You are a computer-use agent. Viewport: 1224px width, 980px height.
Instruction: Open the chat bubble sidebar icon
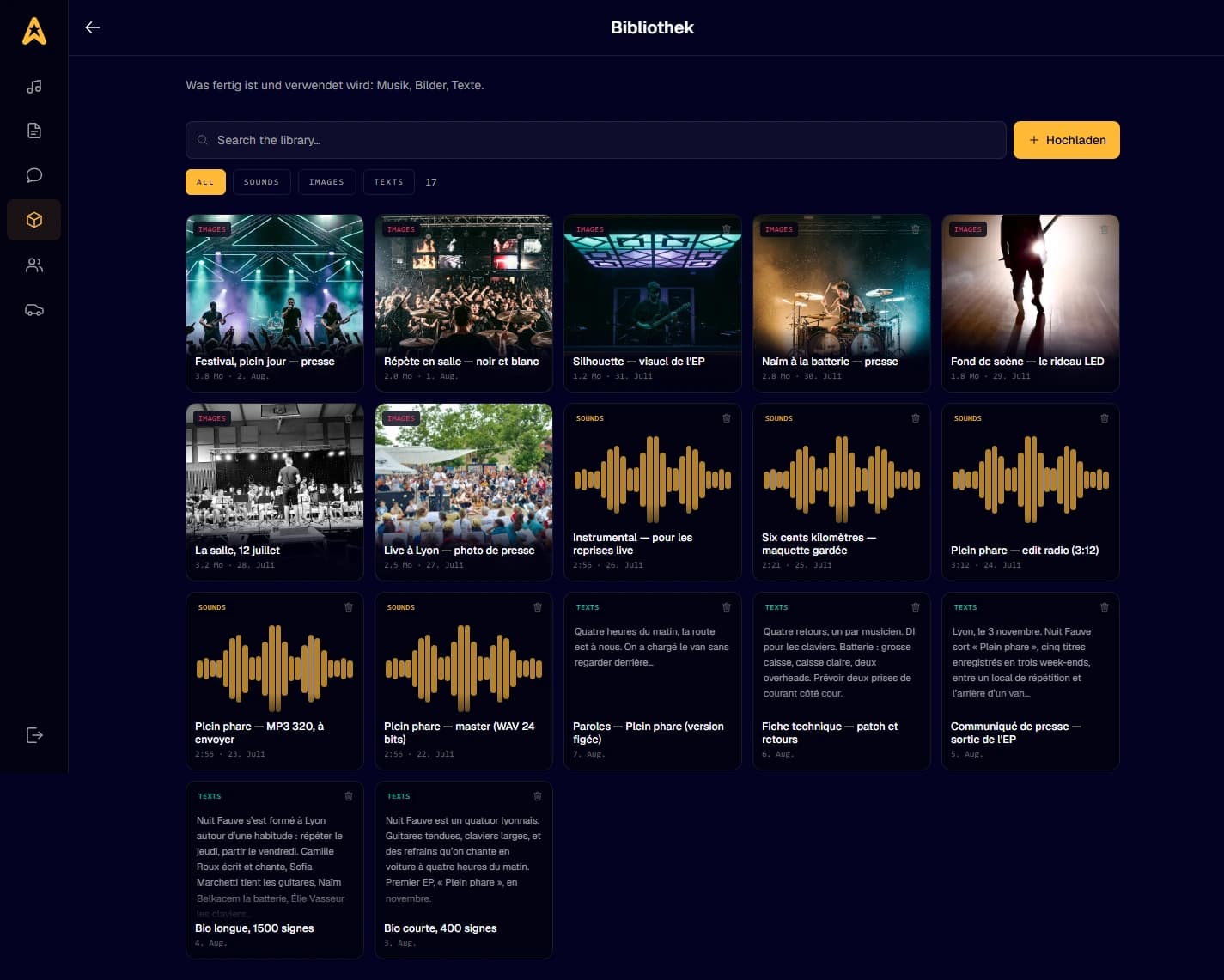tap(34, 175)
